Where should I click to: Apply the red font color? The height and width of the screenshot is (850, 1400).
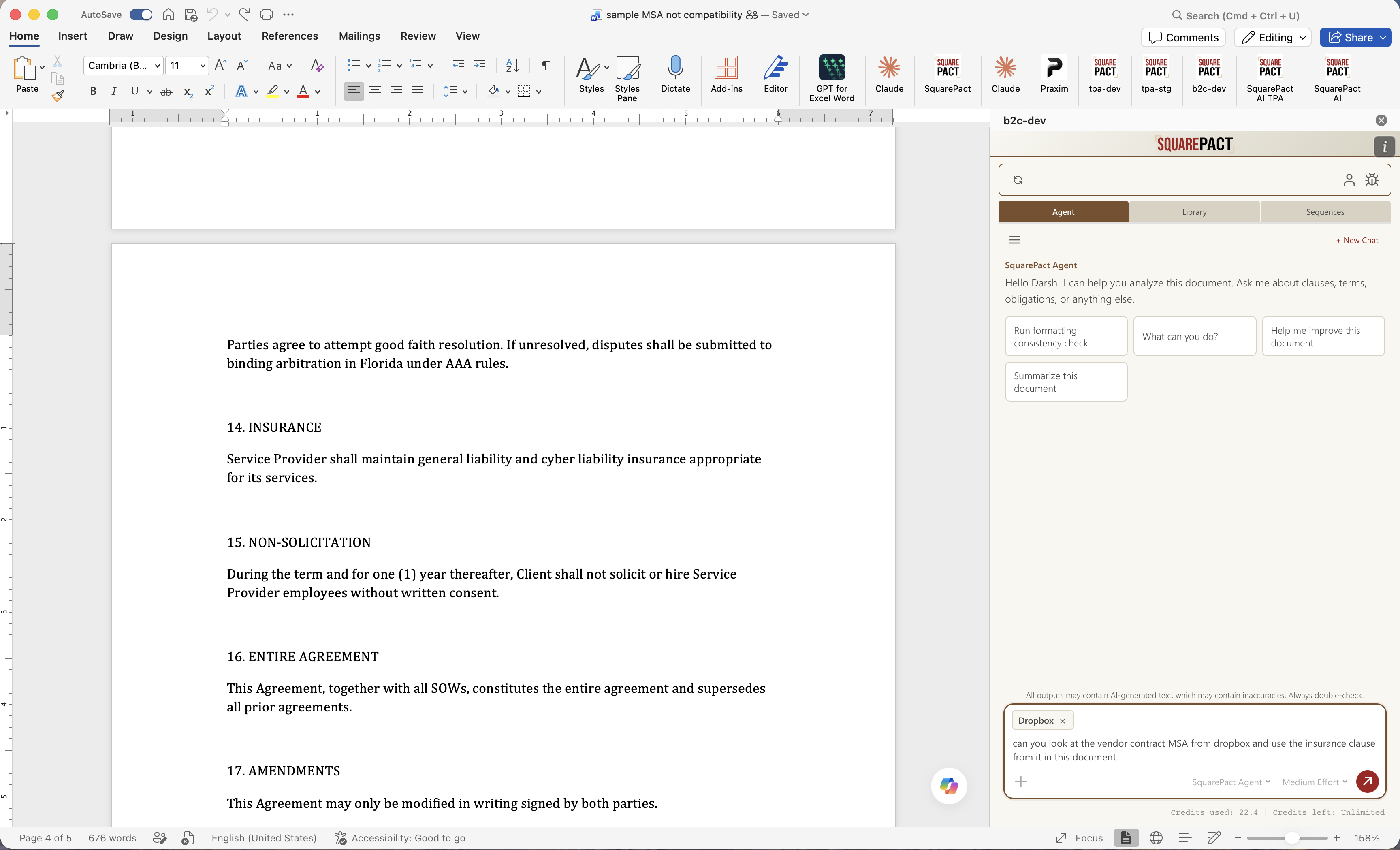coord(303,91)
